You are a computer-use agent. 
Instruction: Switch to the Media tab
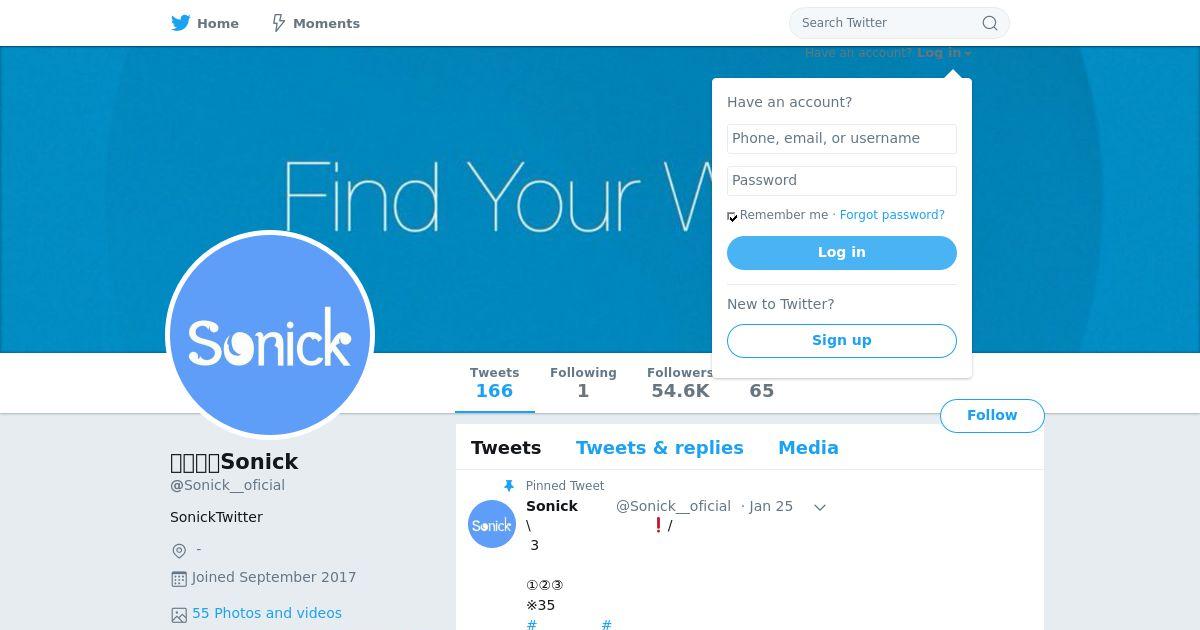[x=808, y=448]
